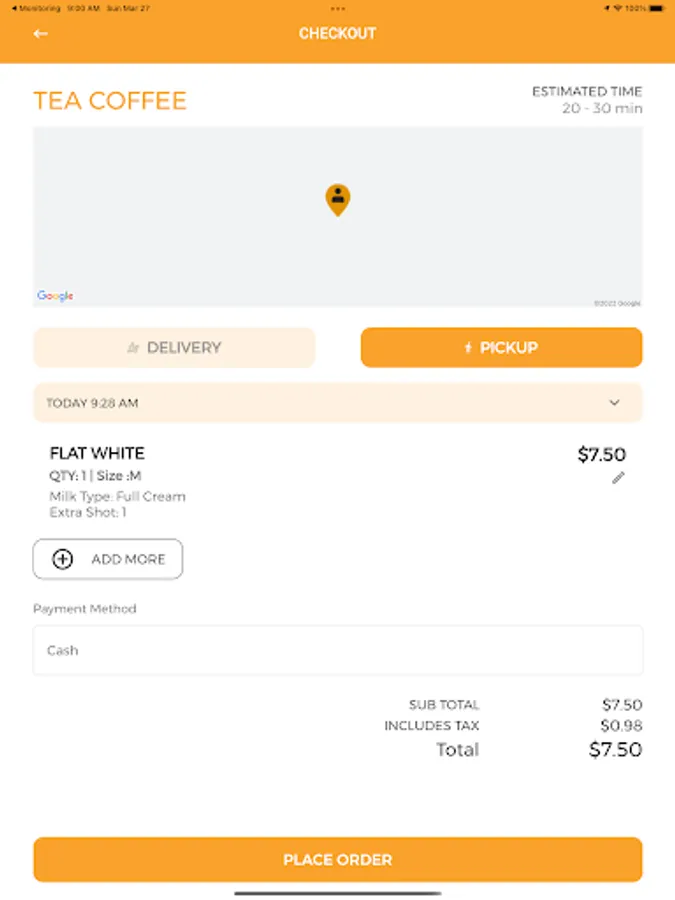Tap the three dots at the top center
Screen dimensions: 675x900
[337, 8]
